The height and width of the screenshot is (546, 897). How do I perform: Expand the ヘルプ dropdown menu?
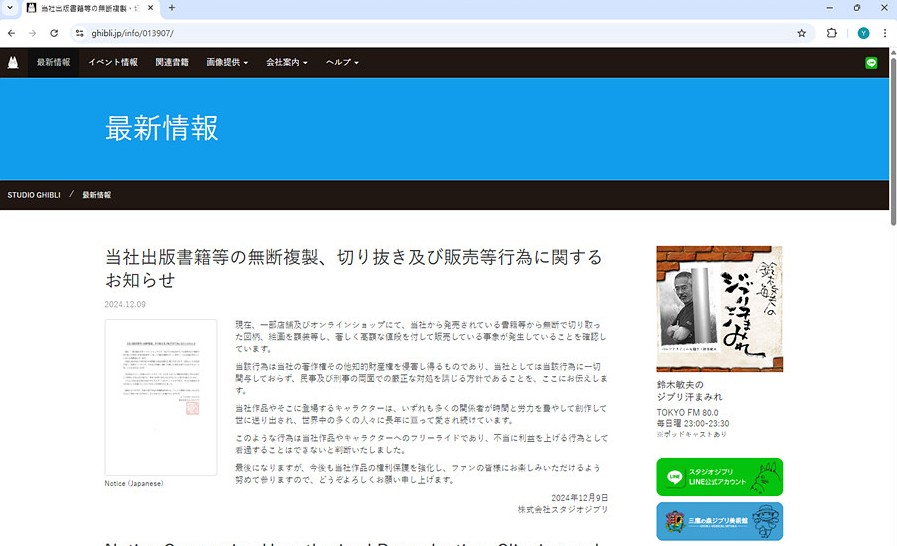[x=342, y=62]
